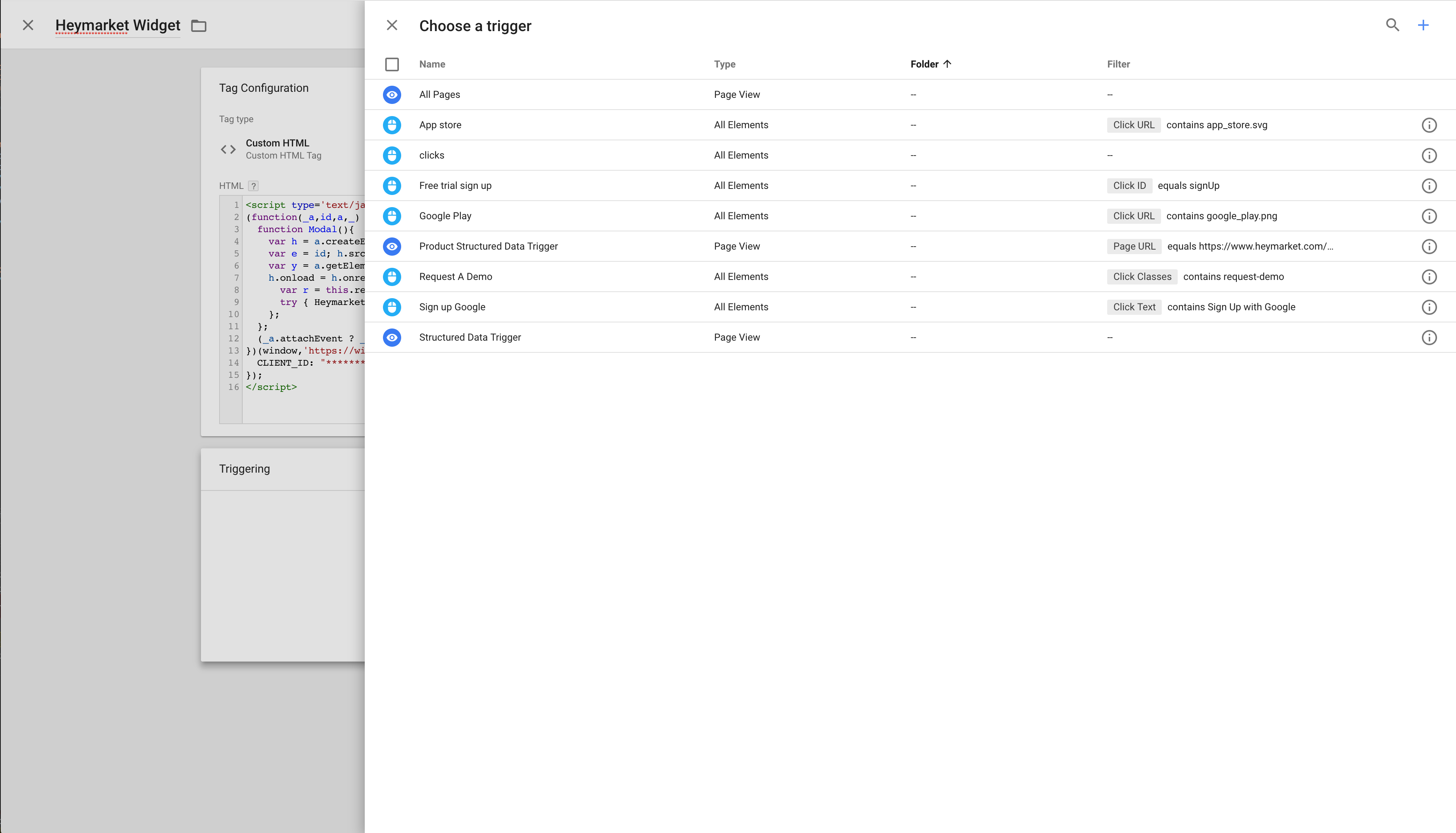Click the Custom HTML code brackets icon
This screenshot has height=833, width=1456.
[228, 149]
